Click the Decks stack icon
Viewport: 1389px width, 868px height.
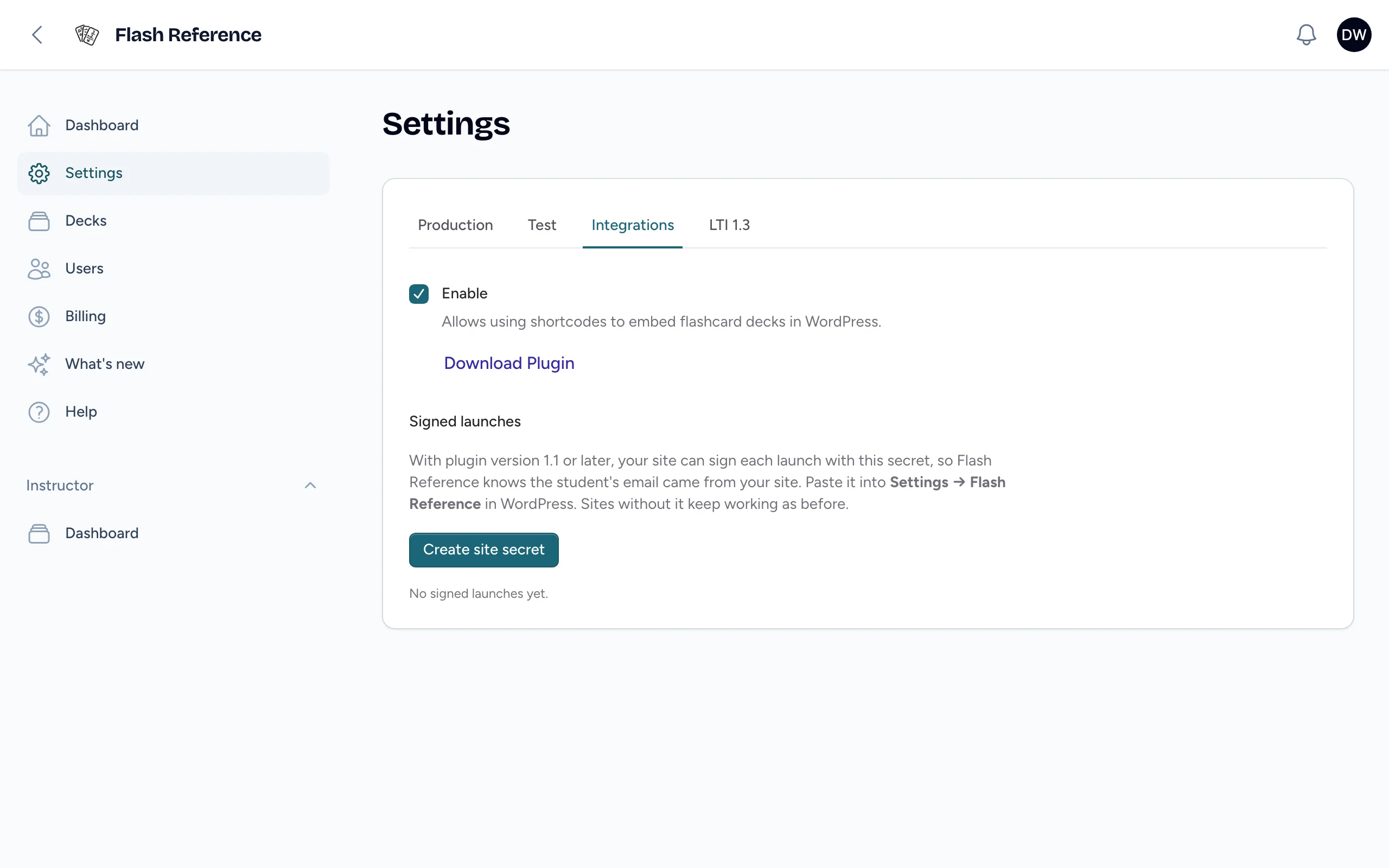click(39, 221)
